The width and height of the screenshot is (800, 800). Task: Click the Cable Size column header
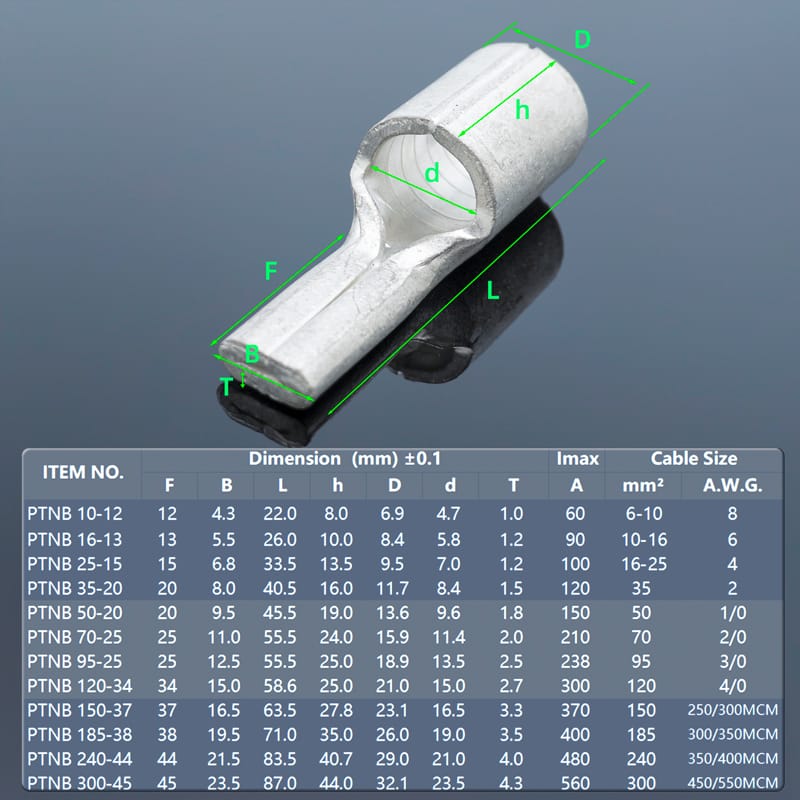click(694, 459)
